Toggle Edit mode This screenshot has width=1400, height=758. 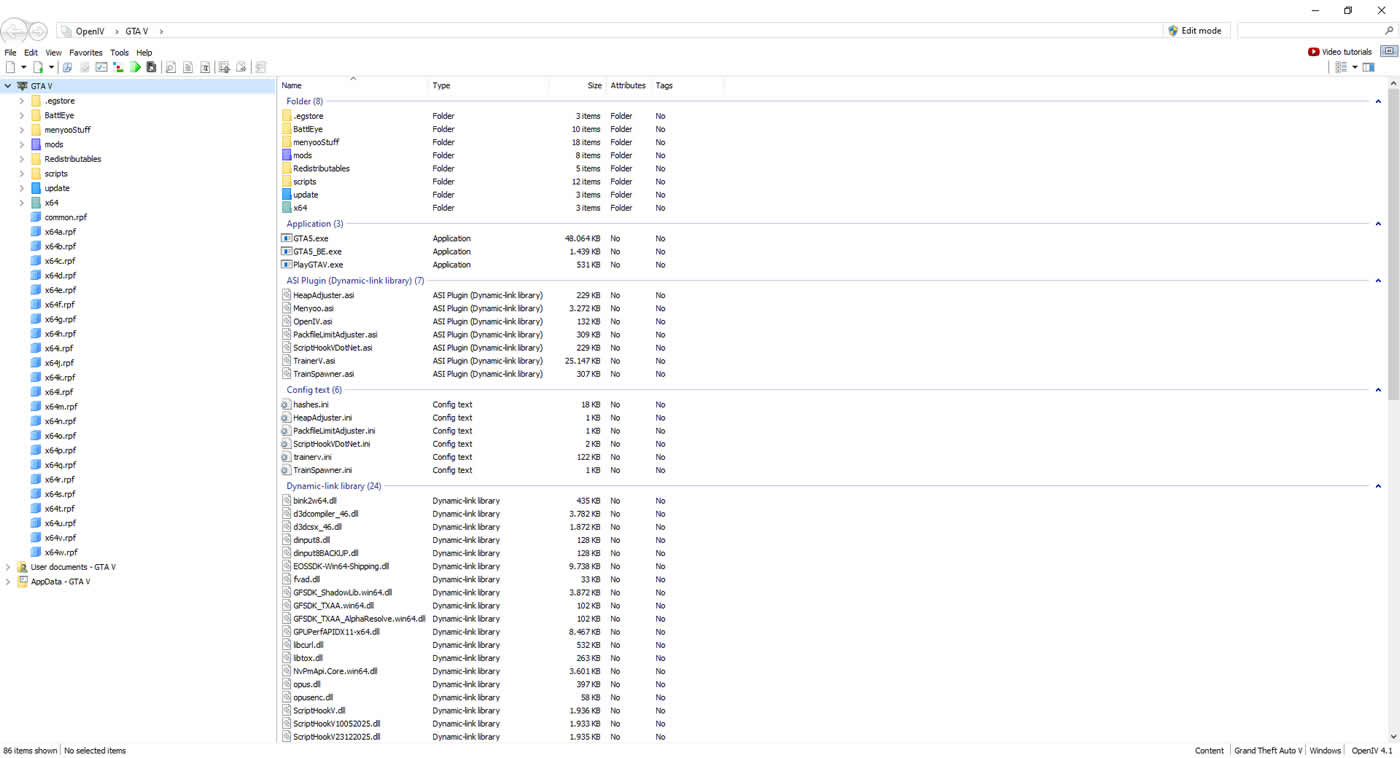click(1194, 31)
